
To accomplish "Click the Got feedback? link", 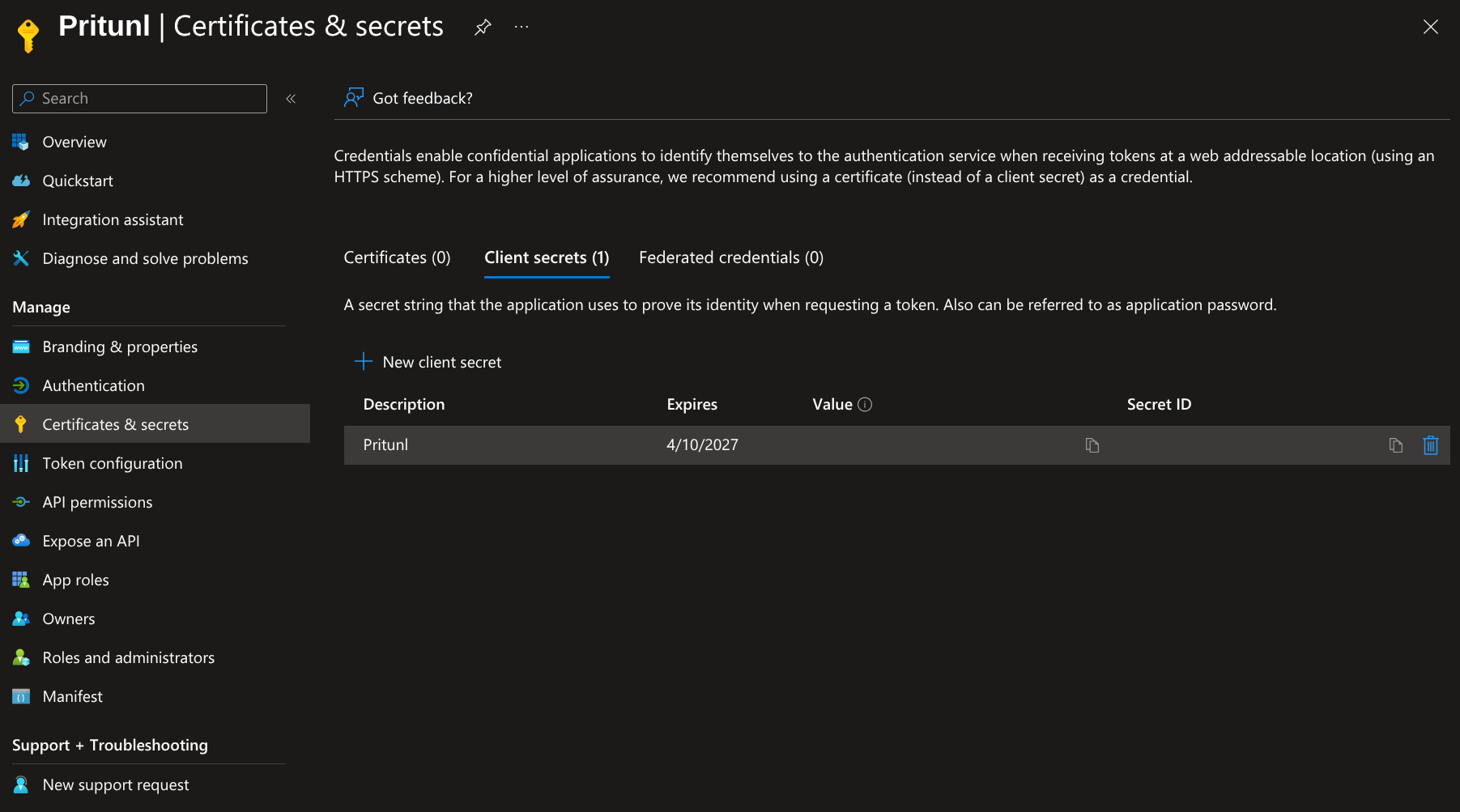I will point(423,99).
